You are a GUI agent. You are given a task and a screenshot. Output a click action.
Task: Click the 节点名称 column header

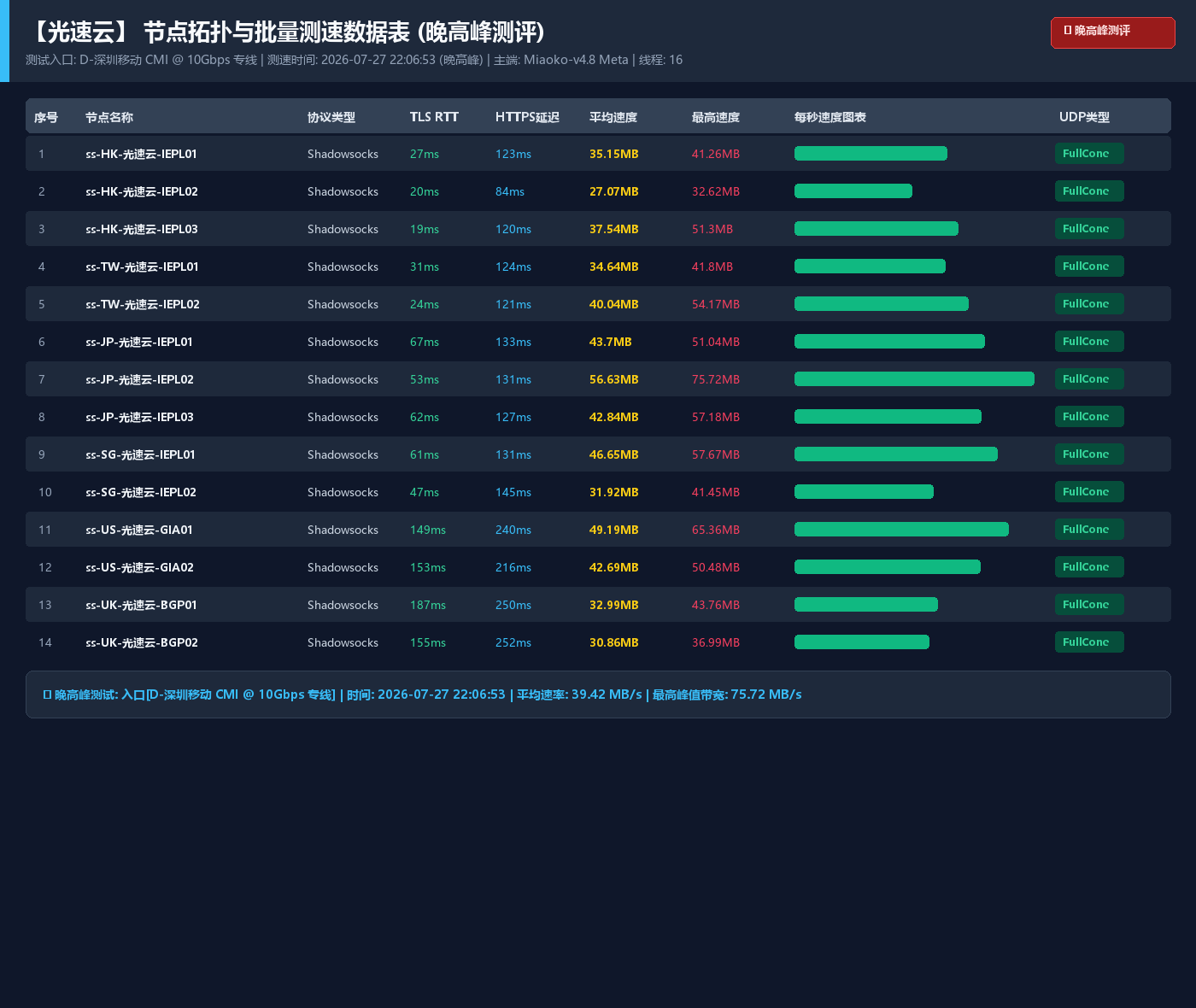pos(109,117)
